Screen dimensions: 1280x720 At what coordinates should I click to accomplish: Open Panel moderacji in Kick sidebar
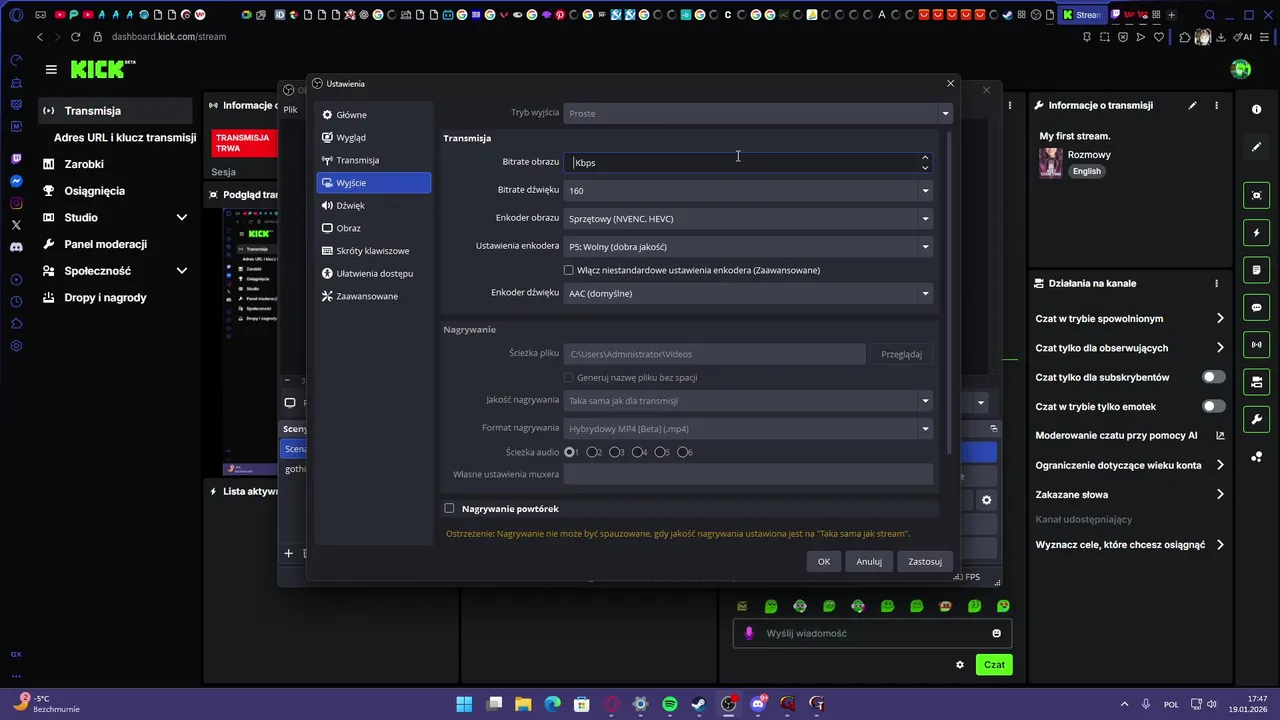tap(105, 244)
